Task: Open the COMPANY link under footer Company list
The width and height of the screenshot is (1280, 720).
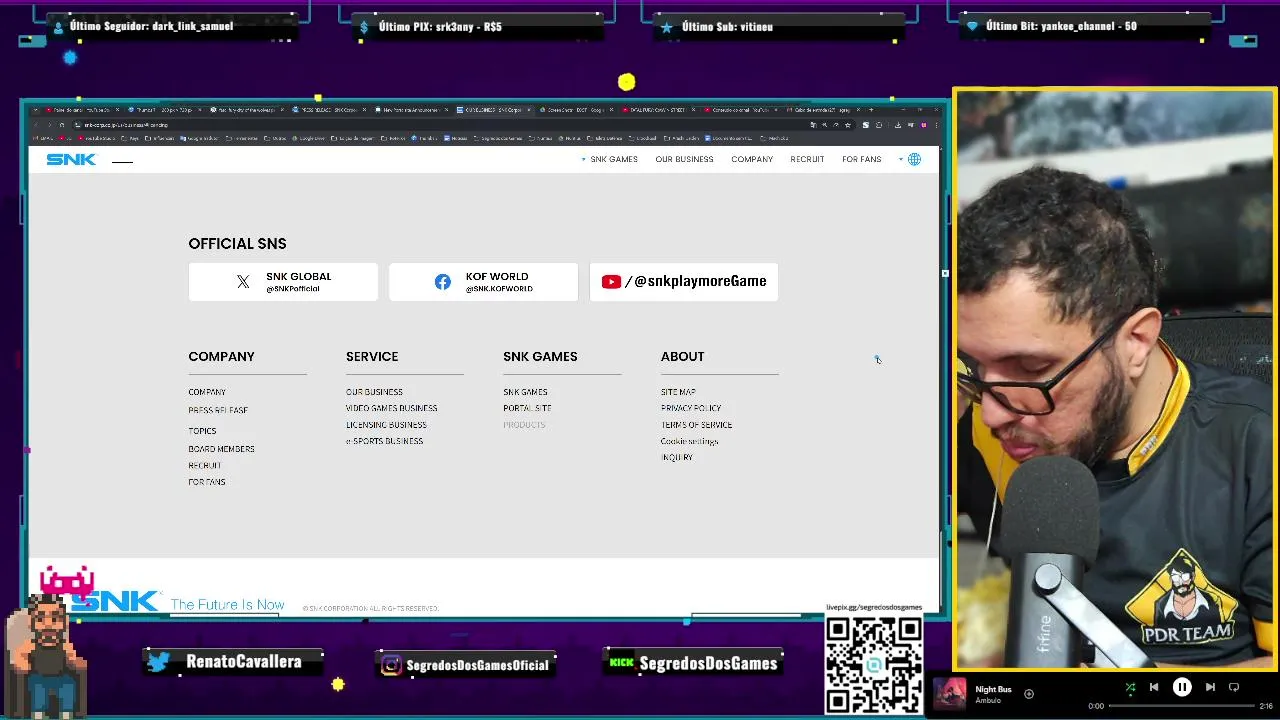Action: [x=207, y=392]
